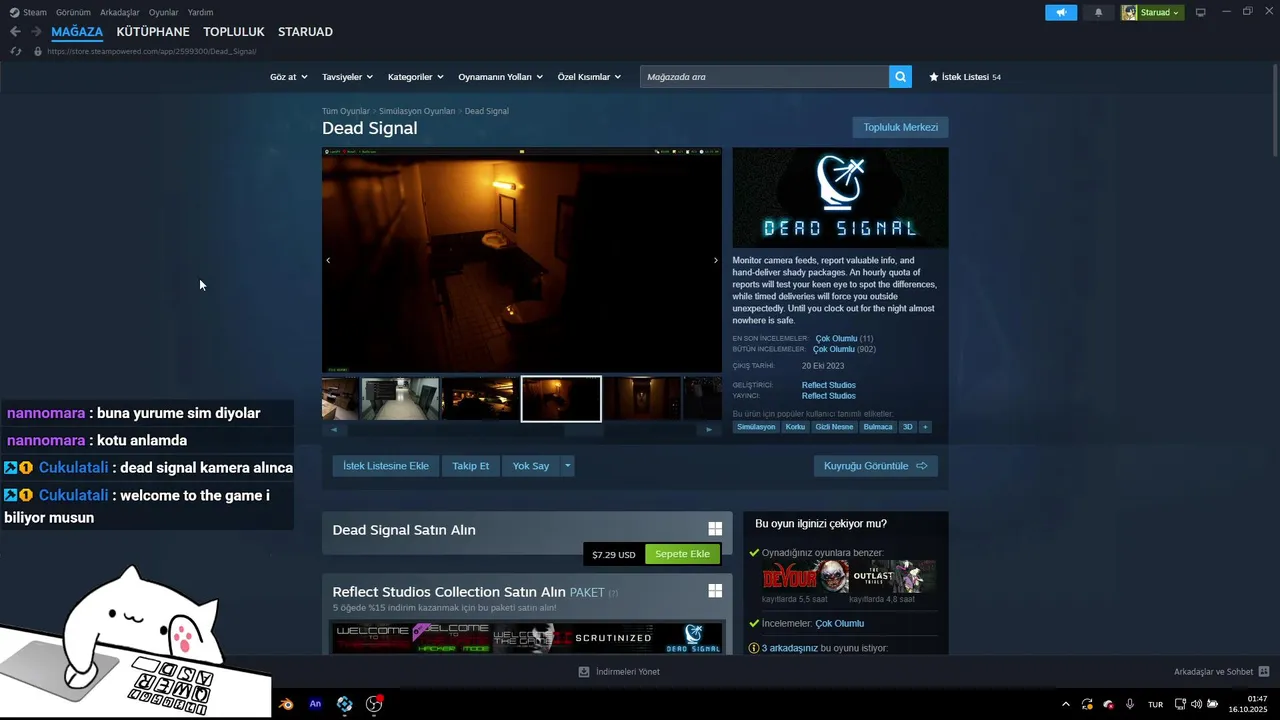Click the Steam announcements megaphone icon
This screenshot has width=1280, height=720.
point(1061,12)
